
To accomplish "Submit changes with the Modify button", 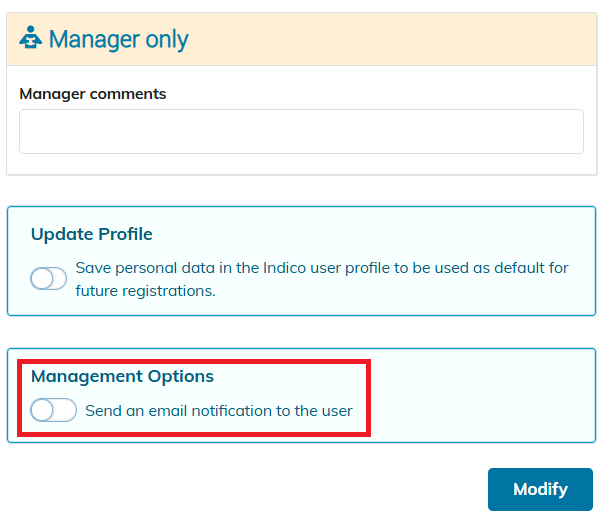I will point(540,489).
